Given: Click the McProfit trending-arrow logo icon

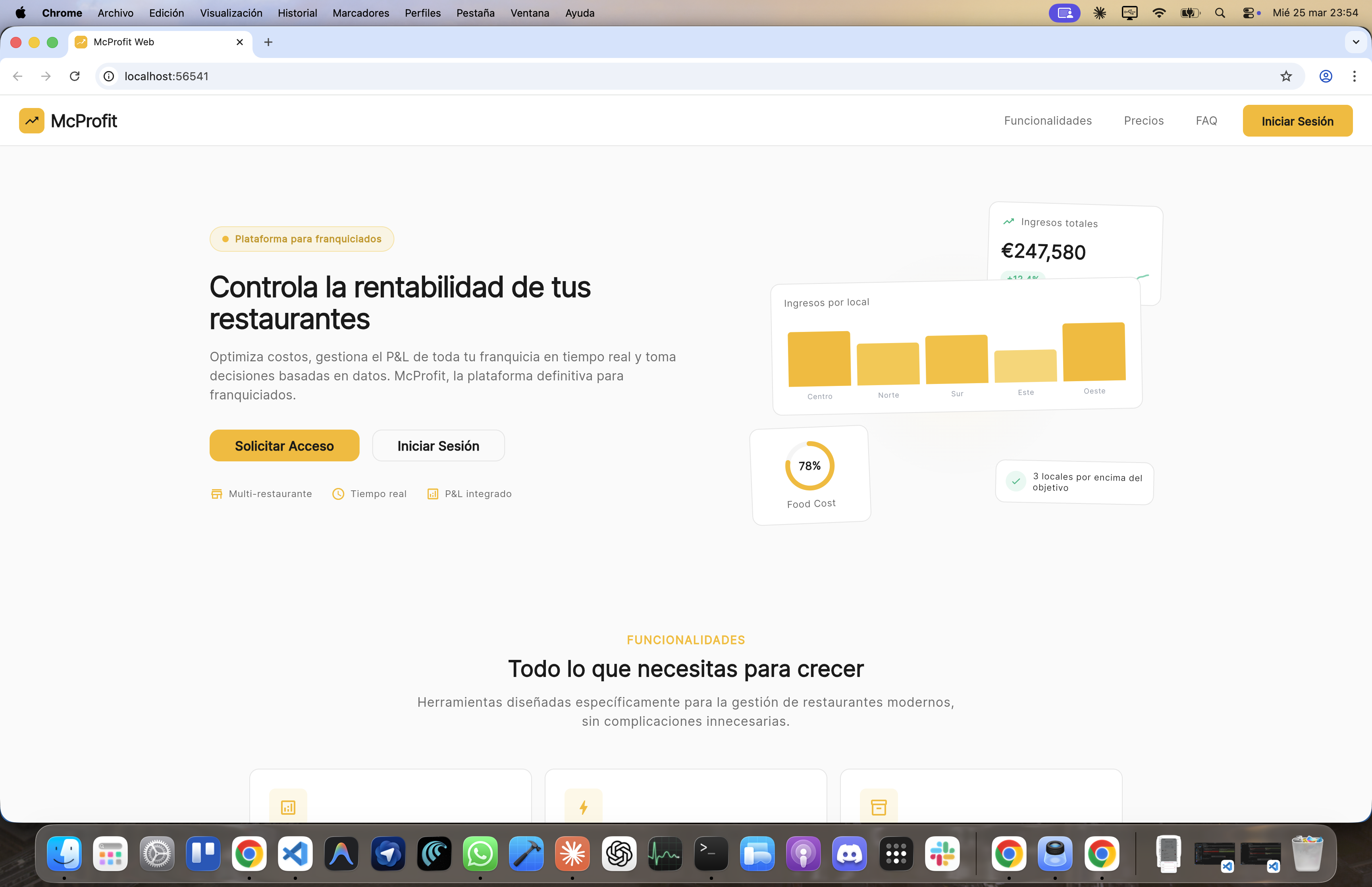Looking at the screenshot, I should [32, 121].
